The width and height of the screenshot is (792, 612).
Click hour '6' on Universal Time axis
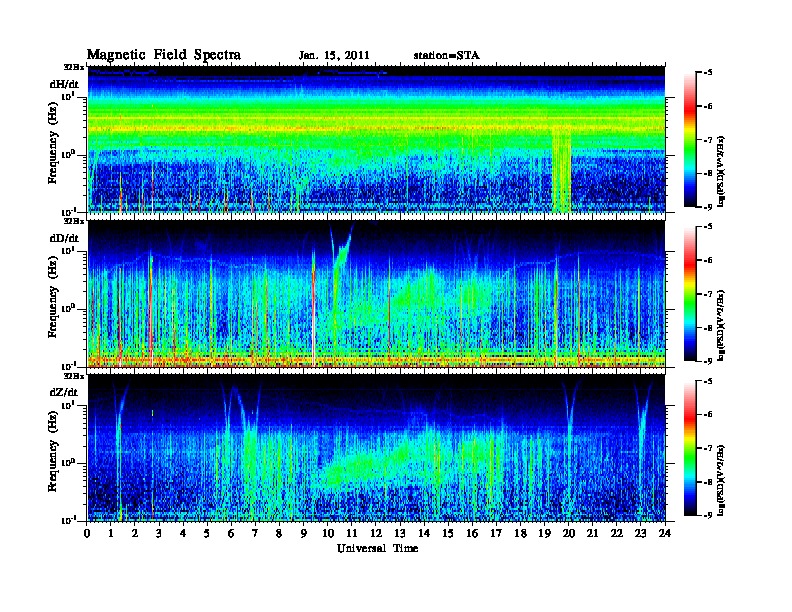tap(232, 533)
